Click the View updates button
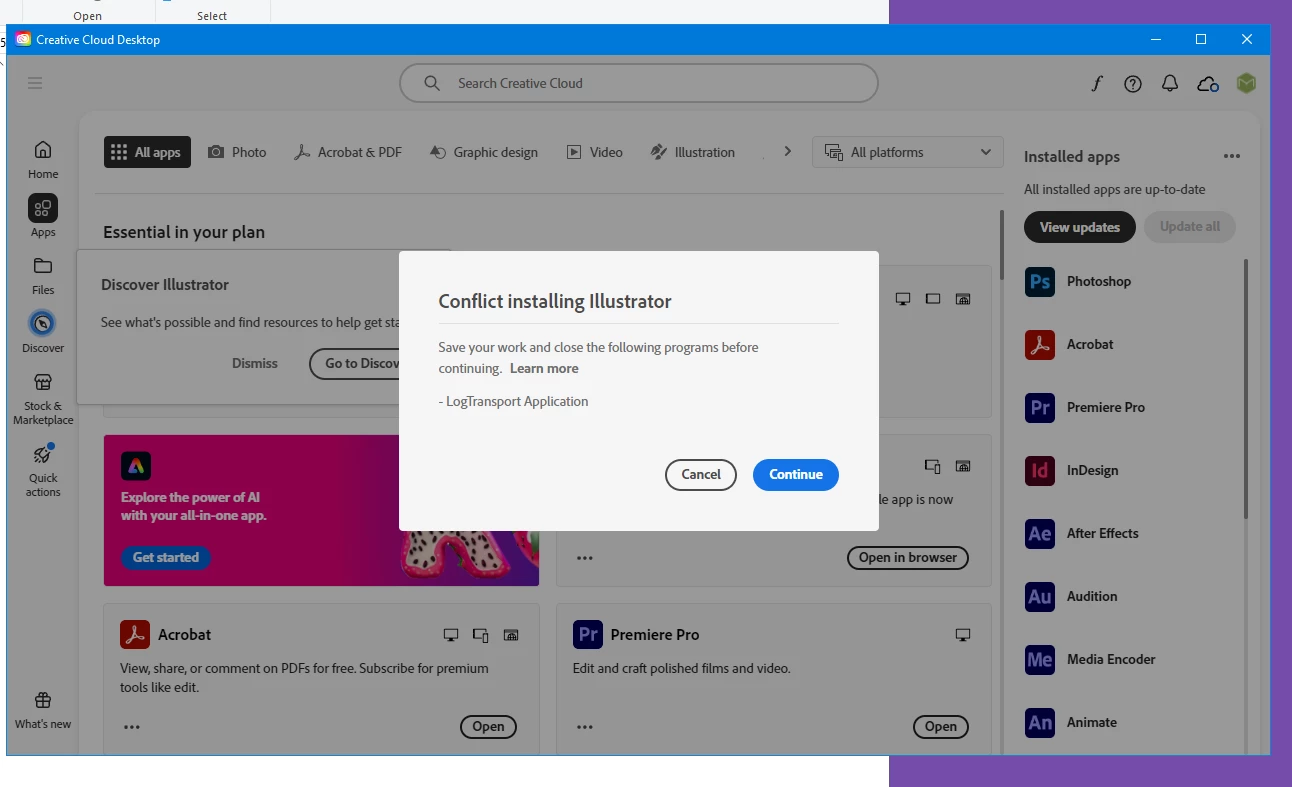 [1080, 227]
